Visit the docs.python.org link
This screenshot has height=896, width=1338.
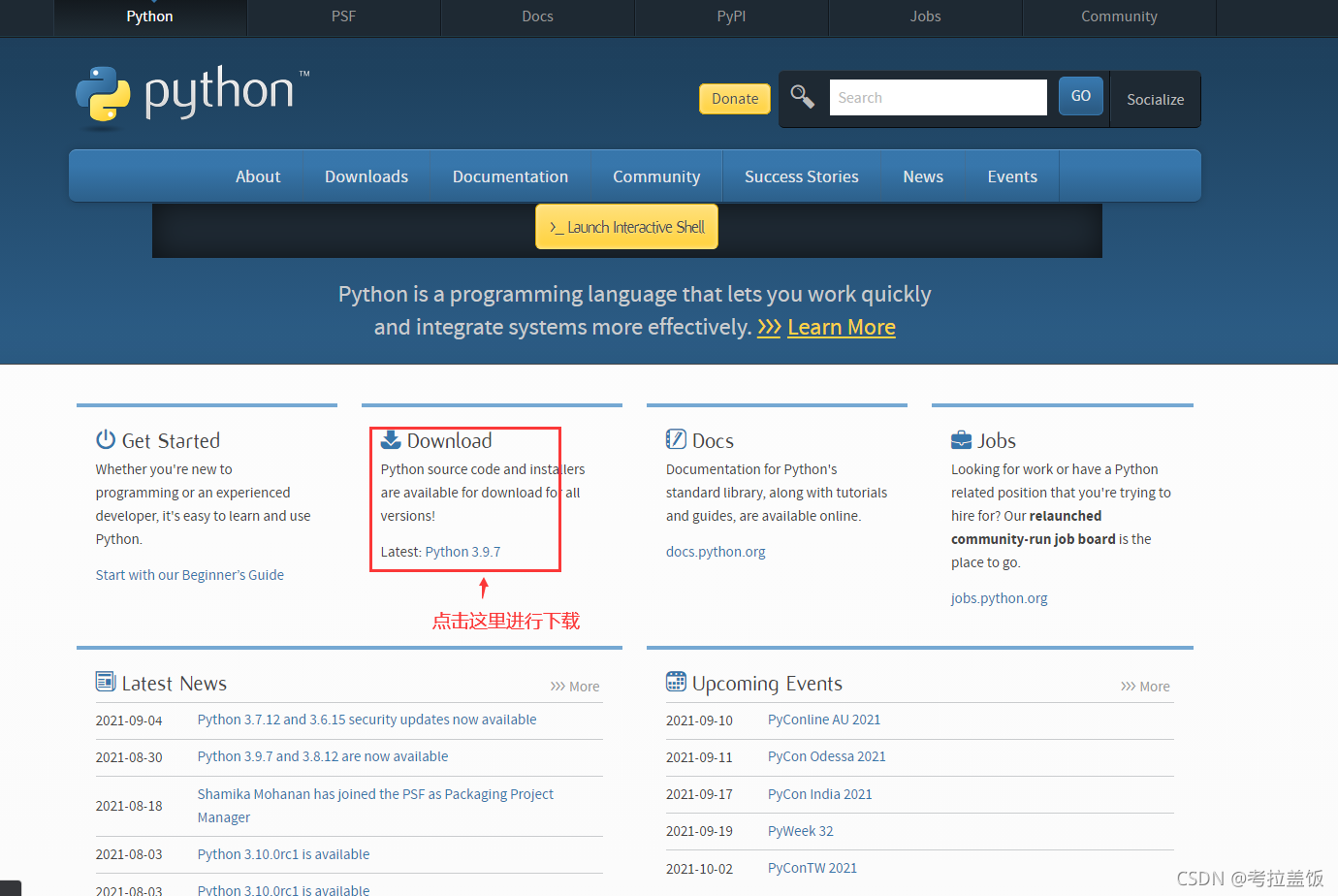716,552
